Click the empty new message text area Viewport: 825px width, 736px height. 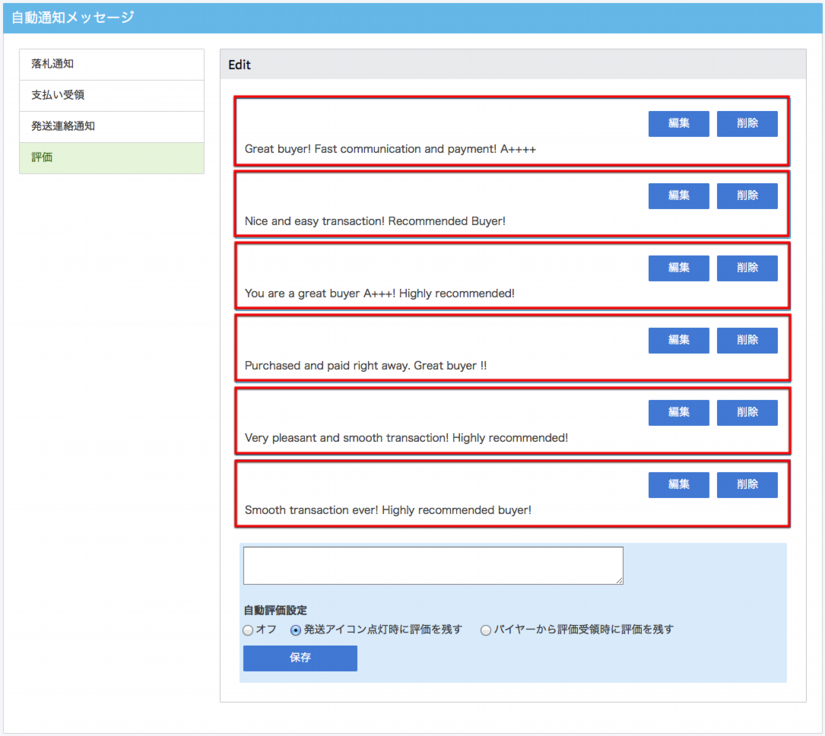tap(432, 565)
